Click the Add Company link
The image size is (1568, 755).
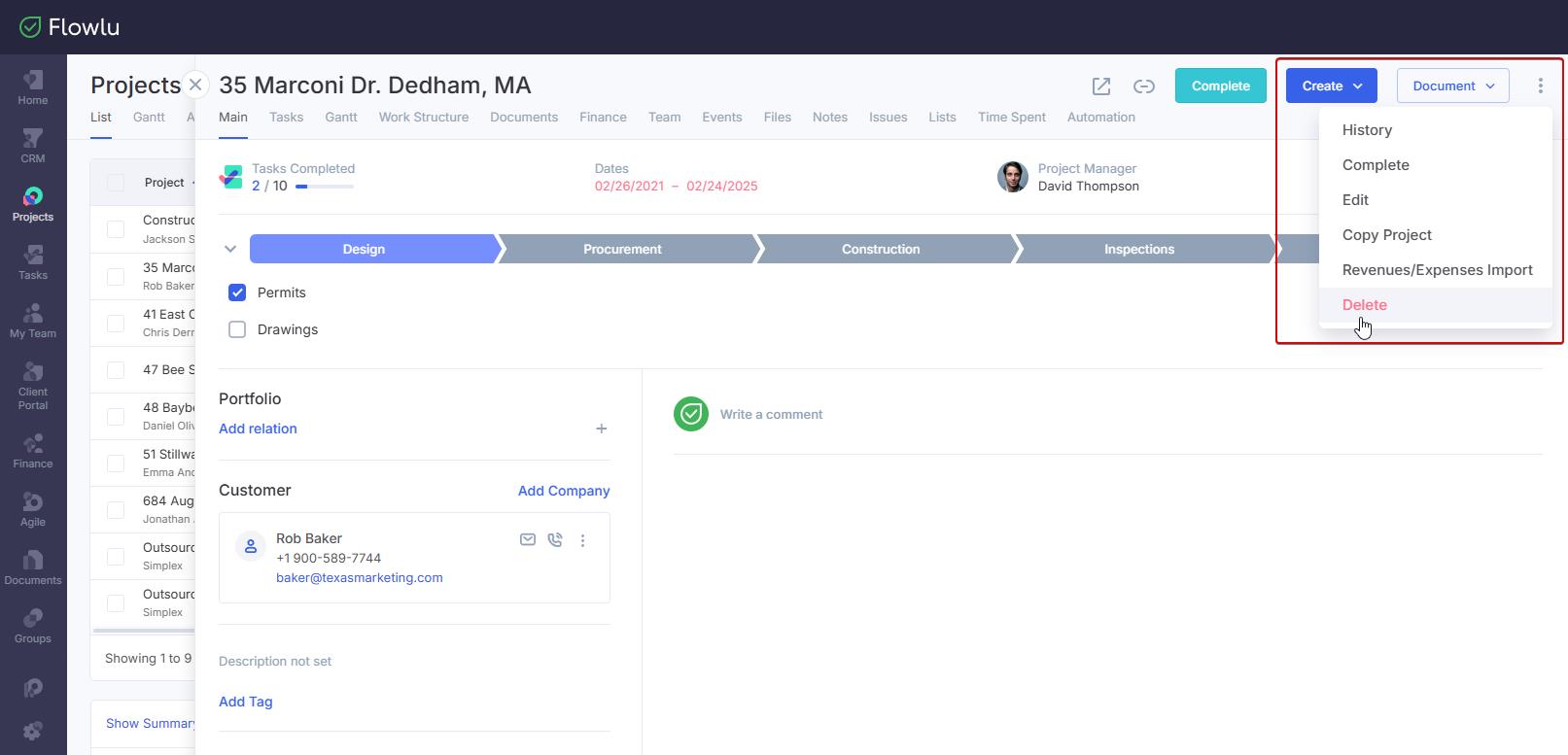pos(564,491)
